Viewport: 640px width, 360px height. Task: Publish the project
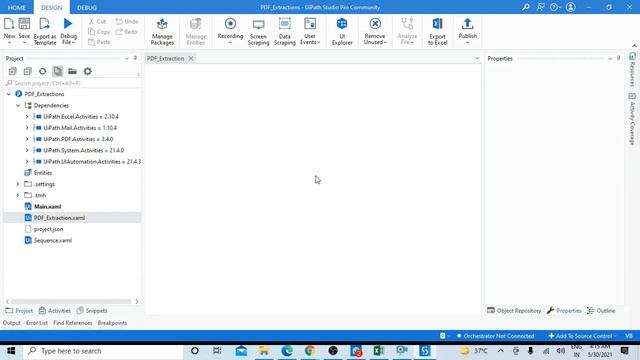tap(467, 31)
